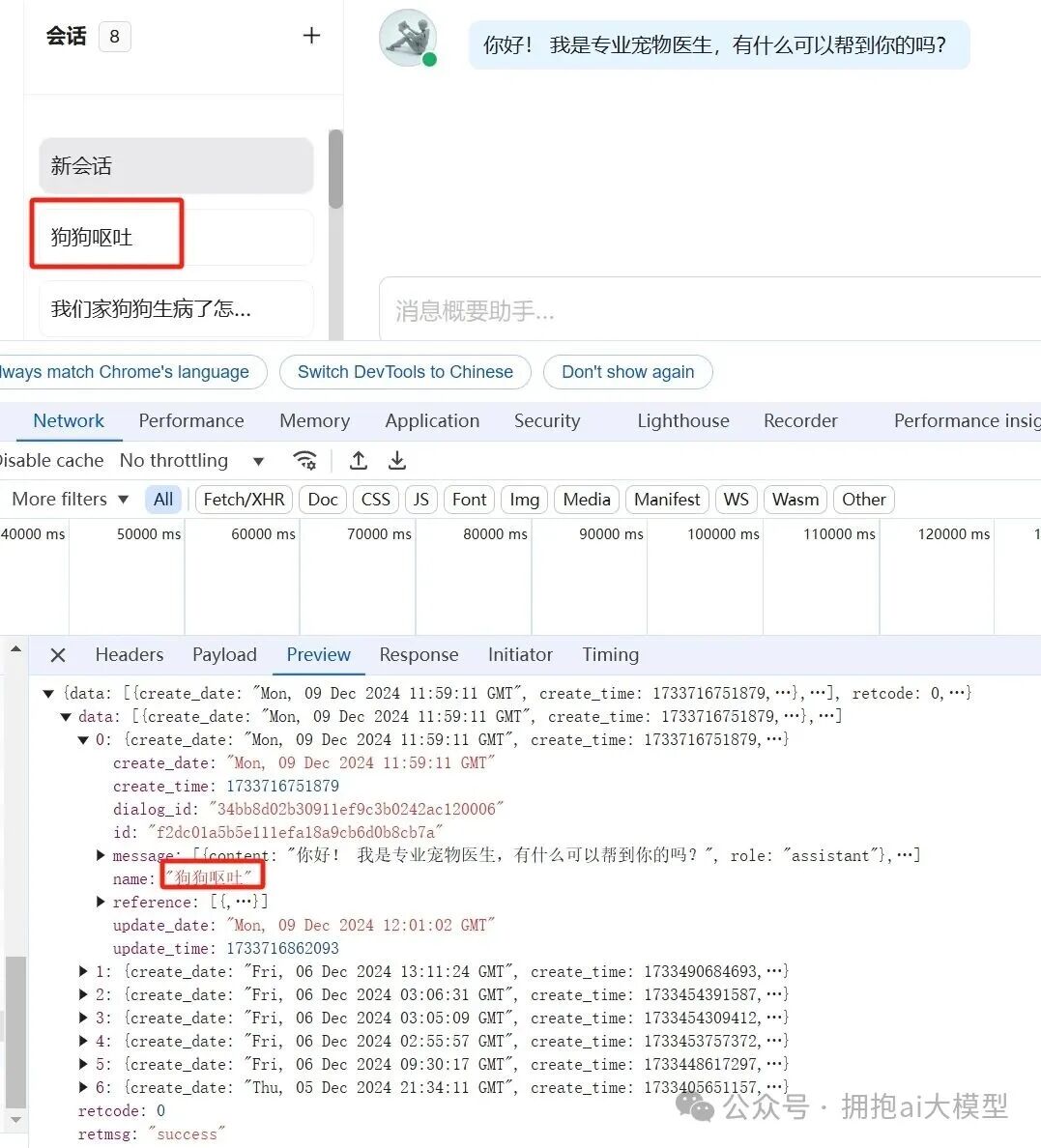Expand the More filters dropdown
Viewport: 1041px width, 1148px height.
68,499
